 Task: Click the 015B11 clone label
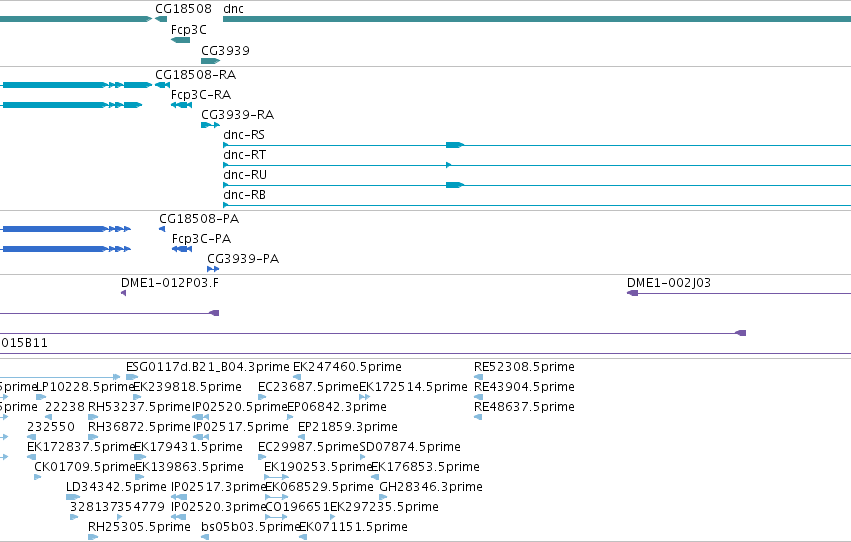(x=24, y=343)
